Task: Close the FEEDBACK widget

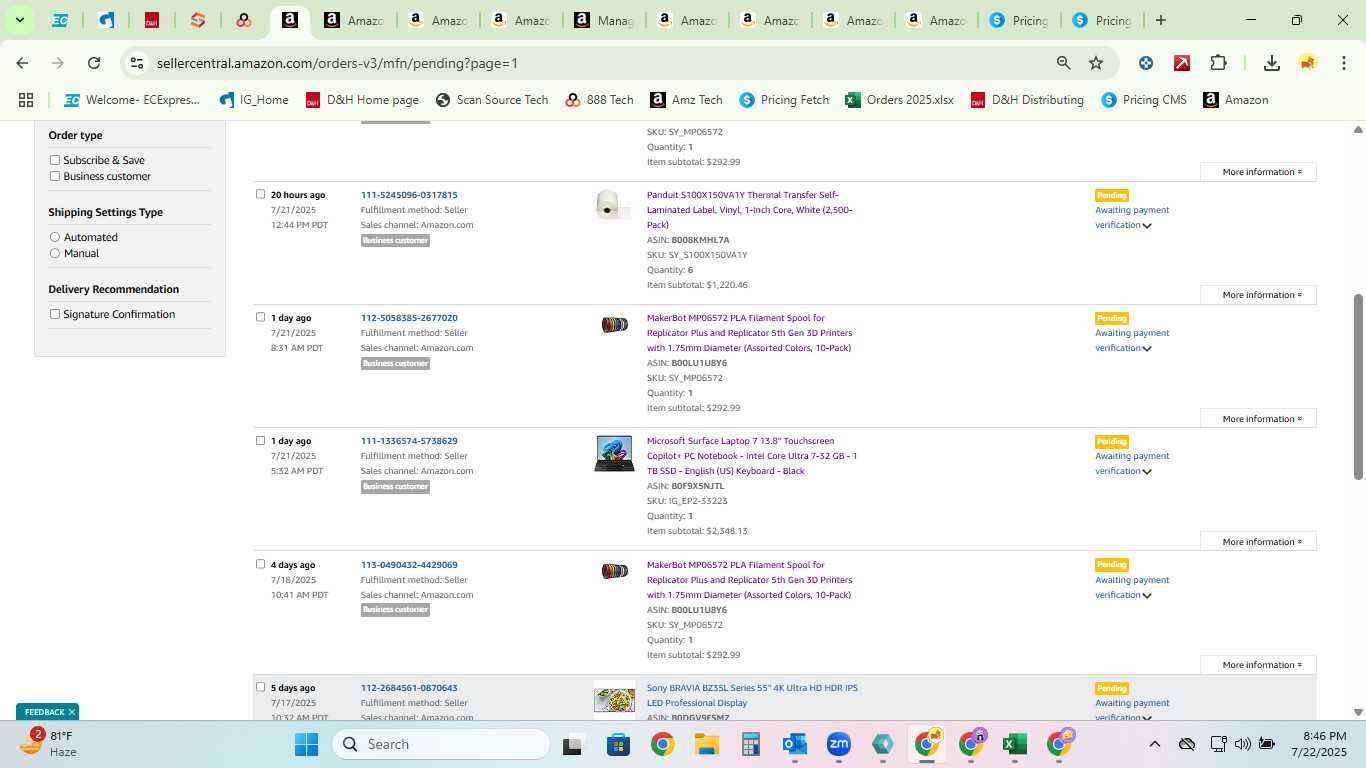Action: pyautogui.click(x=72, y=712)
